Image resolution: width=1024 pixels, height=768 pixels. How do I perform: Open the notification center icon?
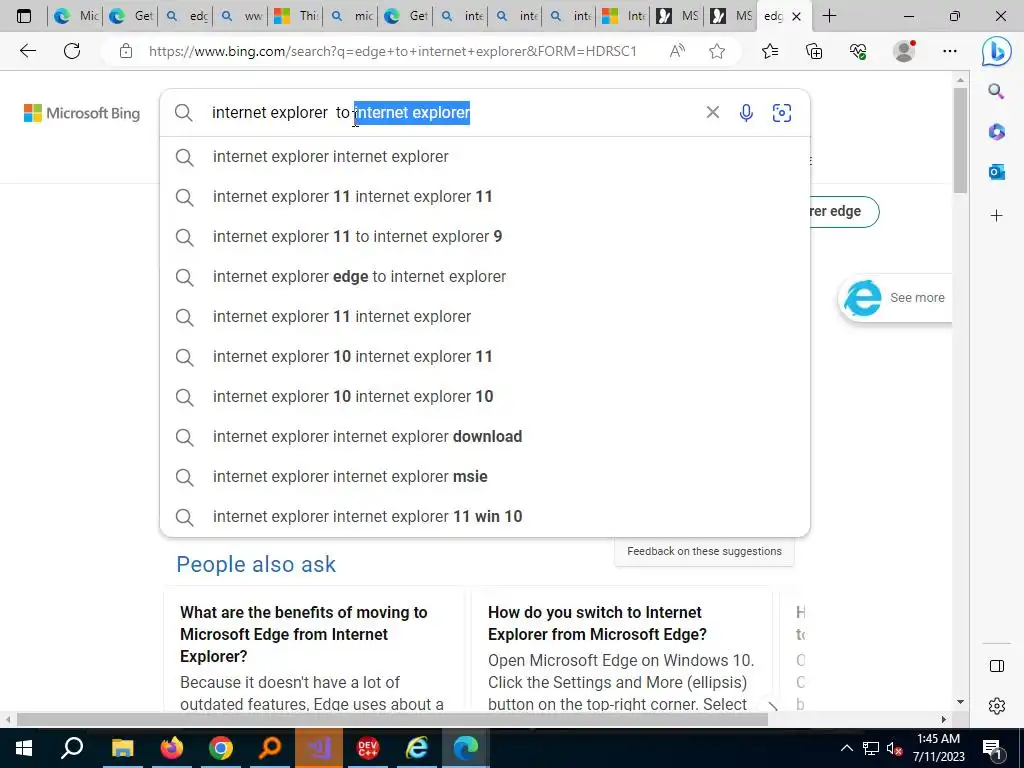pos(992,748)
